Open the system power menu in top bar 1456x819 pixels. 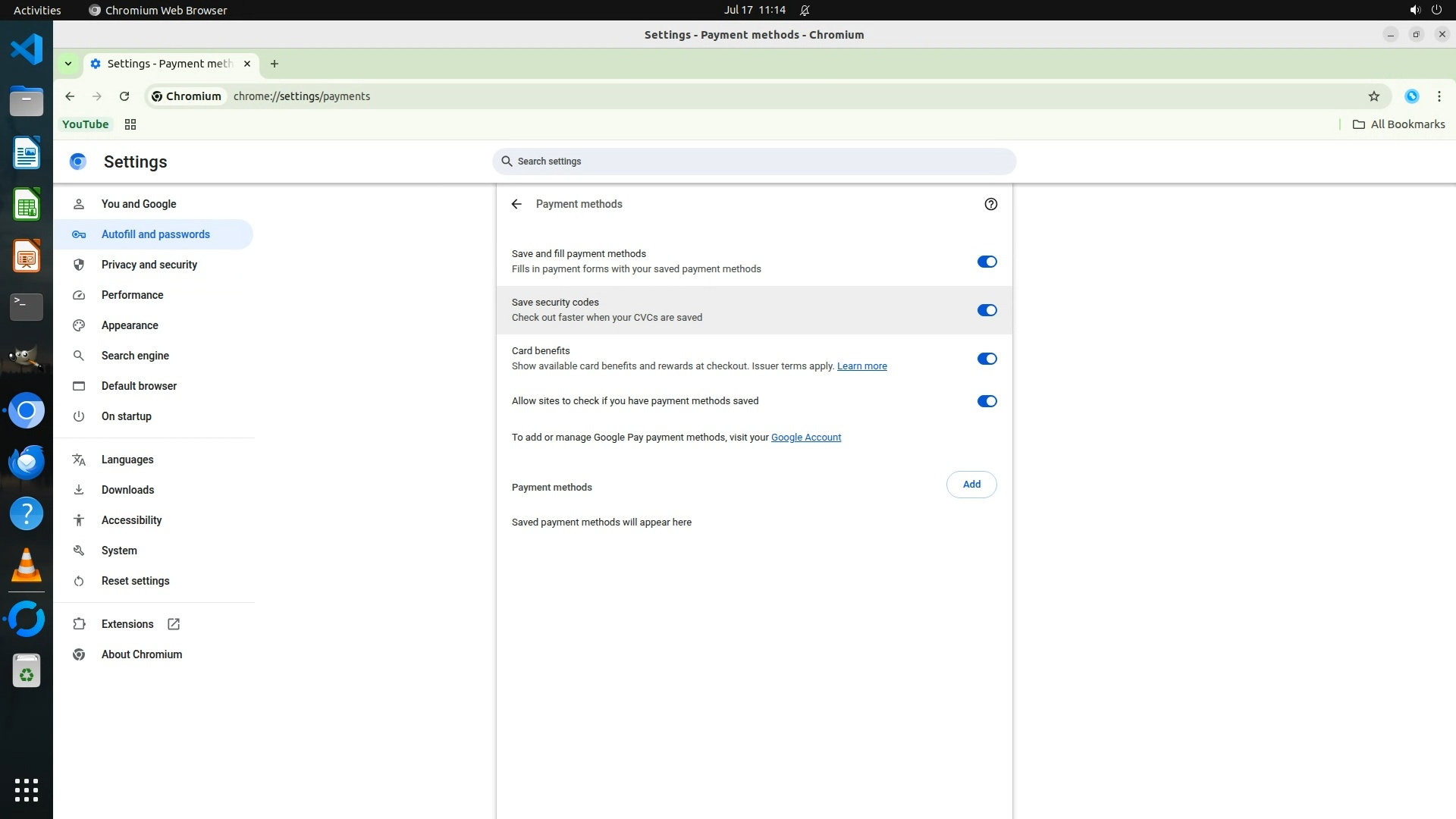pos(1436,10)
